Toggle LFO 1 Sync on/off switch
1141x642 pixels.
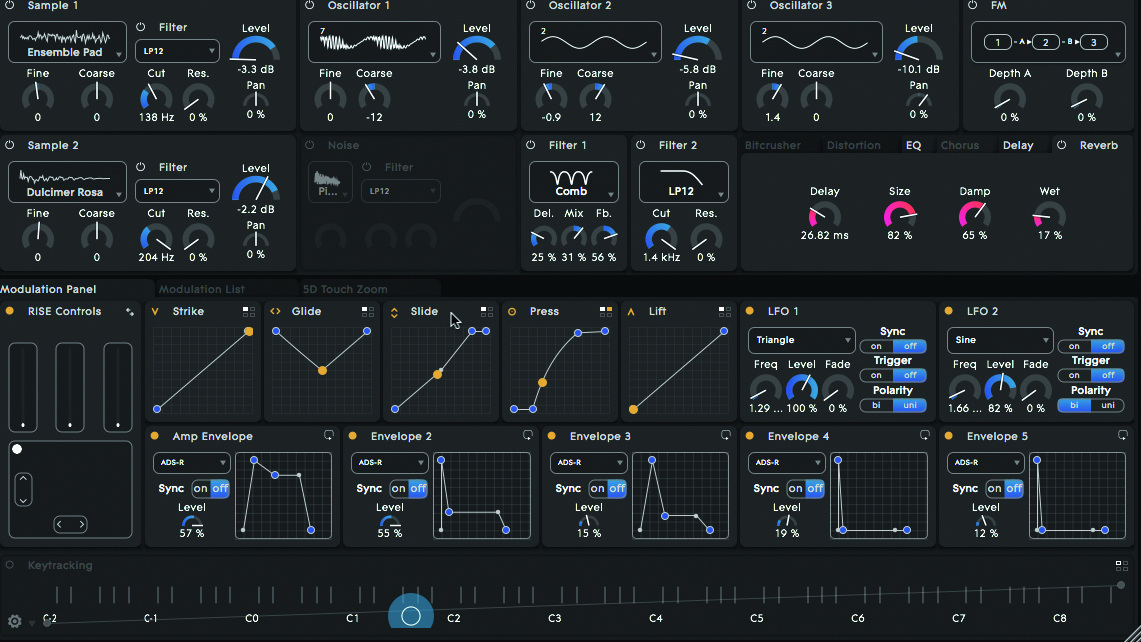(893, 346)
